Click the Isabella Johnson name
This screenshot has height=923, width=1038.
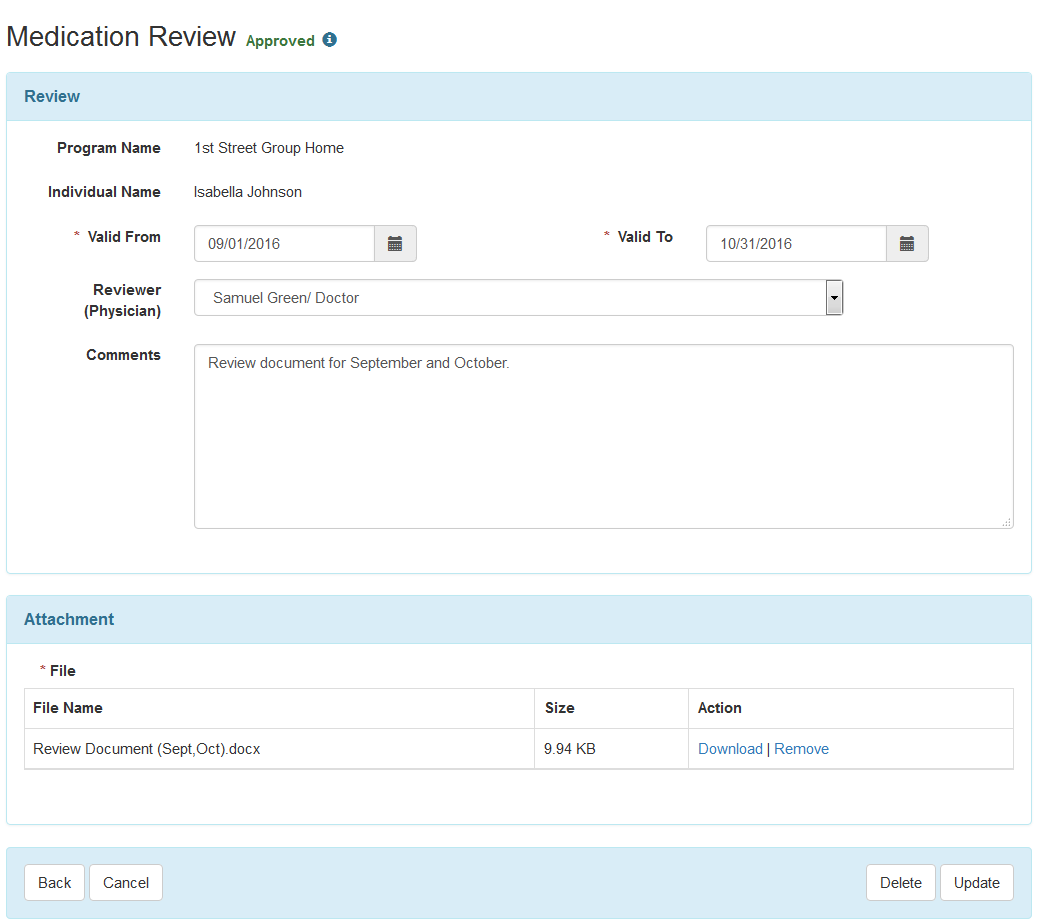[x=248, y=192]
